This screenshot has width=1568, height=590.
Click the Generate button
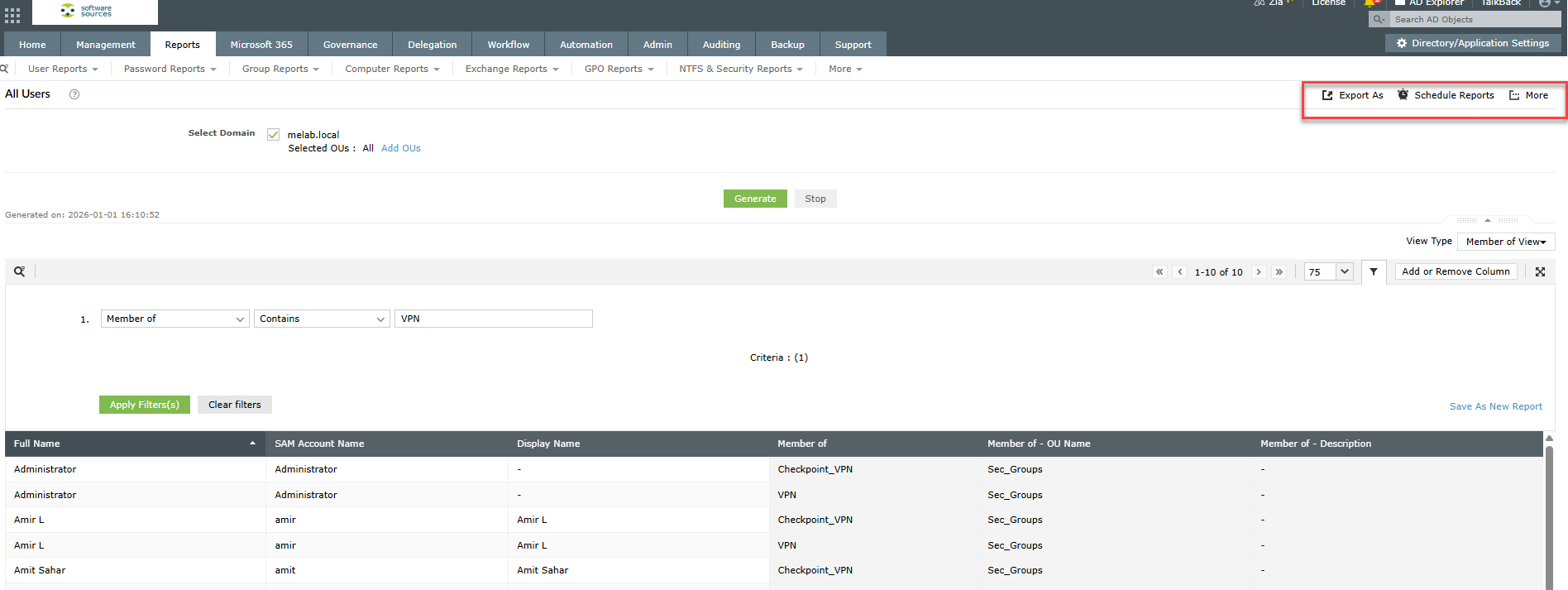tap(755, 199)
